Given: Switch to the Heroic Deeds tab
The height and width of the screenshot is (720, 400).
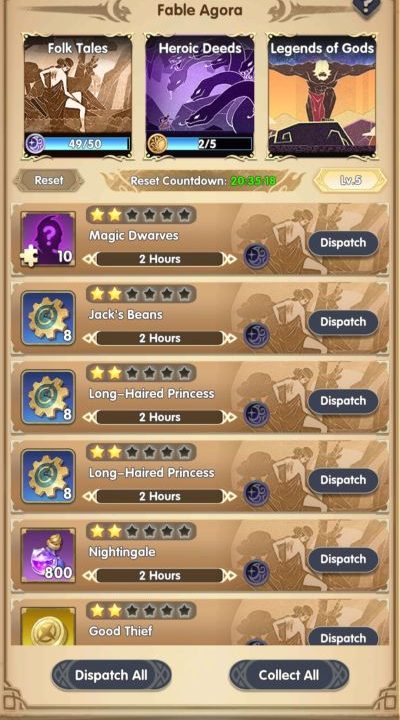Looking at the screenshot, I should tap(200, 96).
